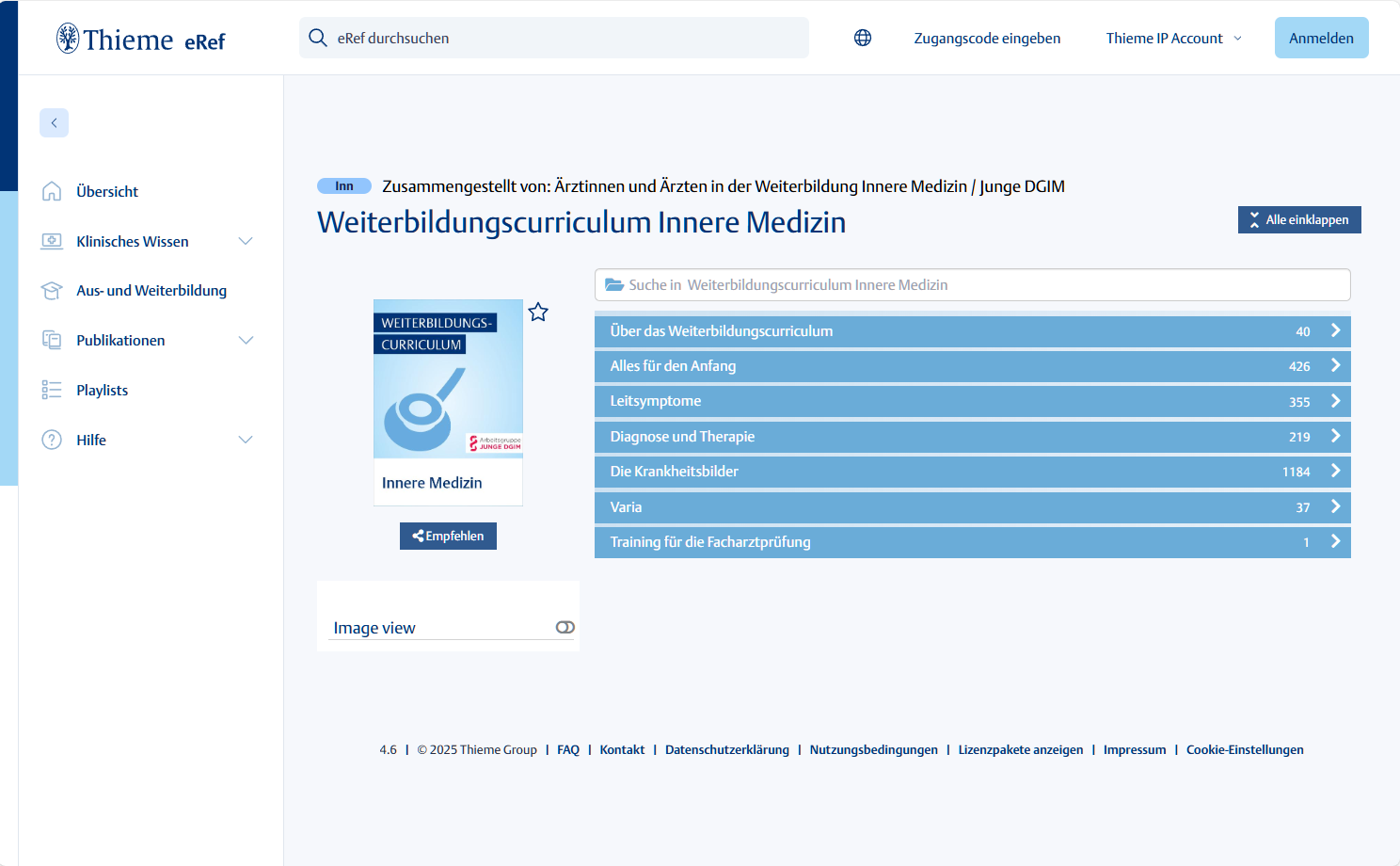This screenshot has height=866, width=1400.
Task: Click the Playlists list icon
Action: [x=52, y=390]
